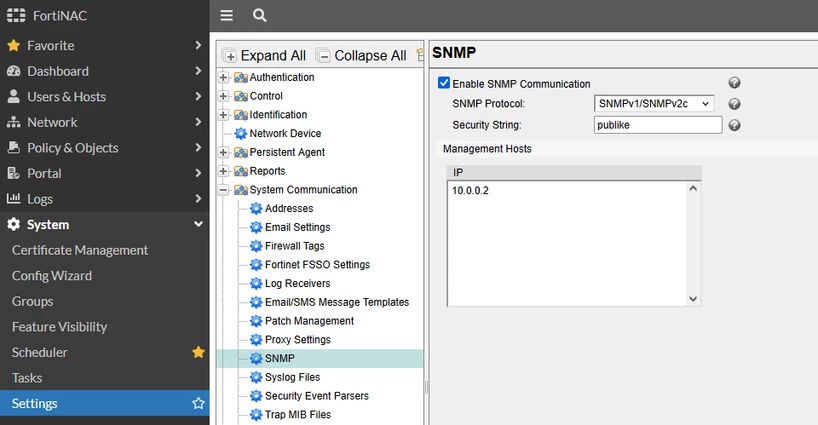Viewport: 818px width, 425px height.
Task: Expand the Identification tree node
Action: coord(223,115)
